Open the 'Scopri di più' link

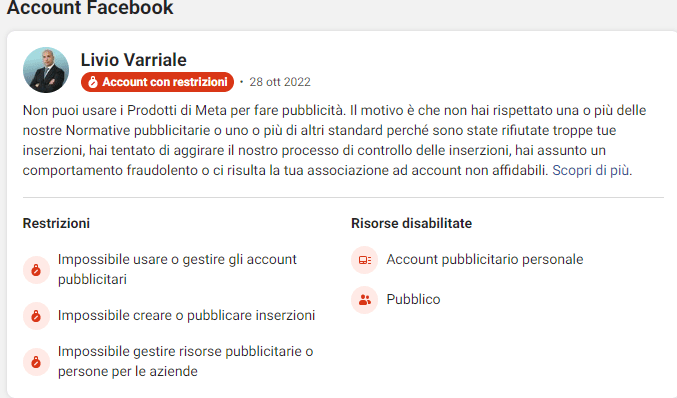click(x=592, y=171)
